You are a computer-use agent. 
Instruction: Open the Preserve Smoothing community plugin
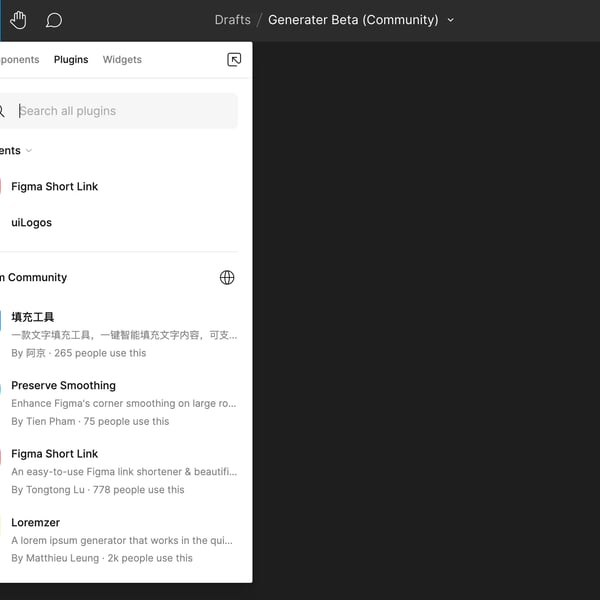click(119, 403)
